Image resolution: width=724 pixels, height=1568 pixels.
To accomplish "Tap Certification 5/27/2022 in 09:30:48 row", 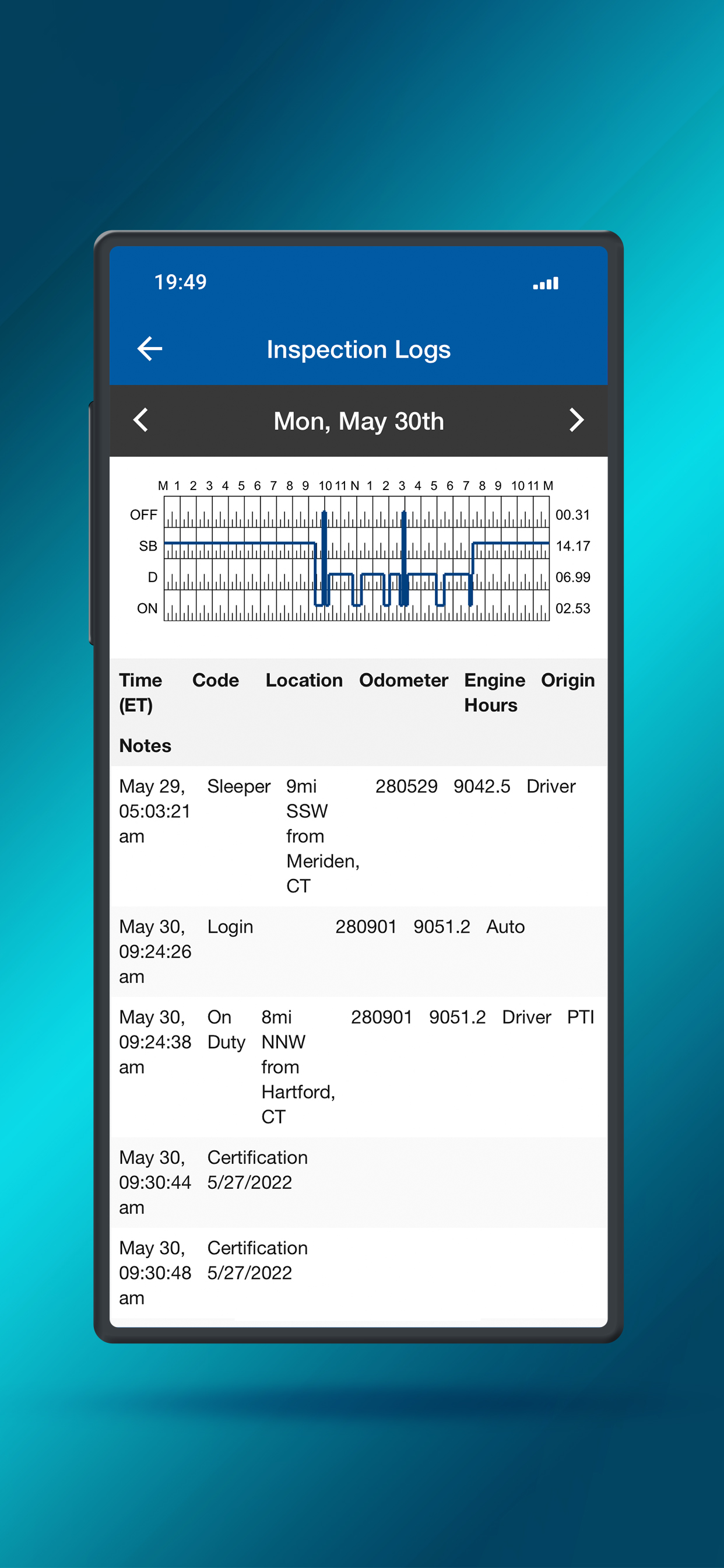I will tap(257, 1261).
